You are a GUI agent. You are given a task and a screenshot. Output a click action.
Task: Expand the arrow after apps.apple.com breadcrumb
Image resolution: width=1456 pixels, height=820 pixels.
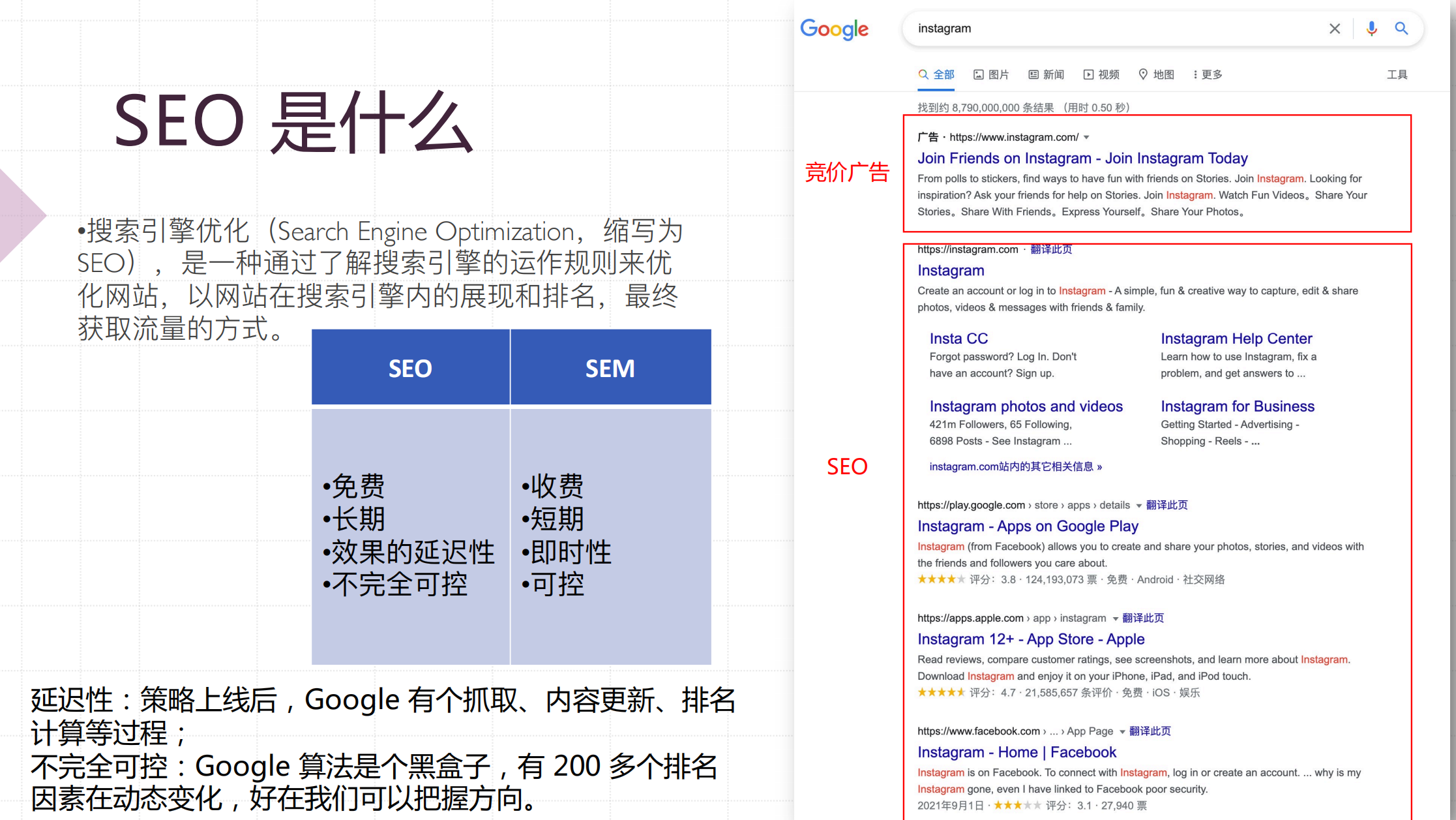[x=1115, y=618]
